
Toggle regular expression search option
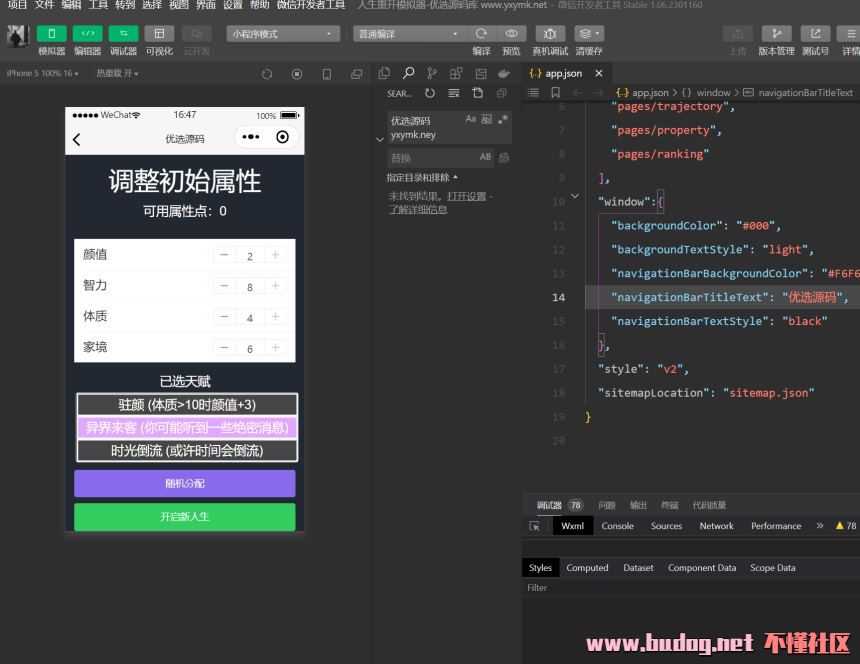pos(503,119)
